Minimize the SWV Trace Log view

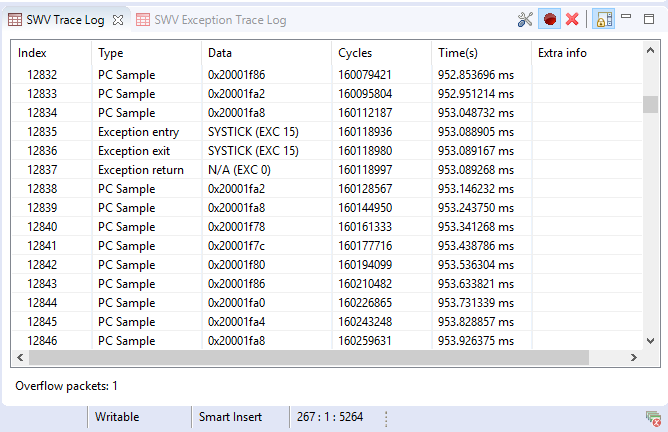pos(627,17)
